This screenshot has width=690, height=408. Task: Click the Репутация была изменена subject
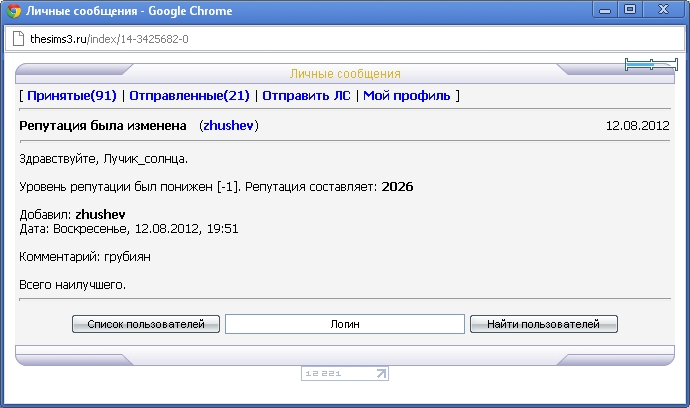pos(103,126)
